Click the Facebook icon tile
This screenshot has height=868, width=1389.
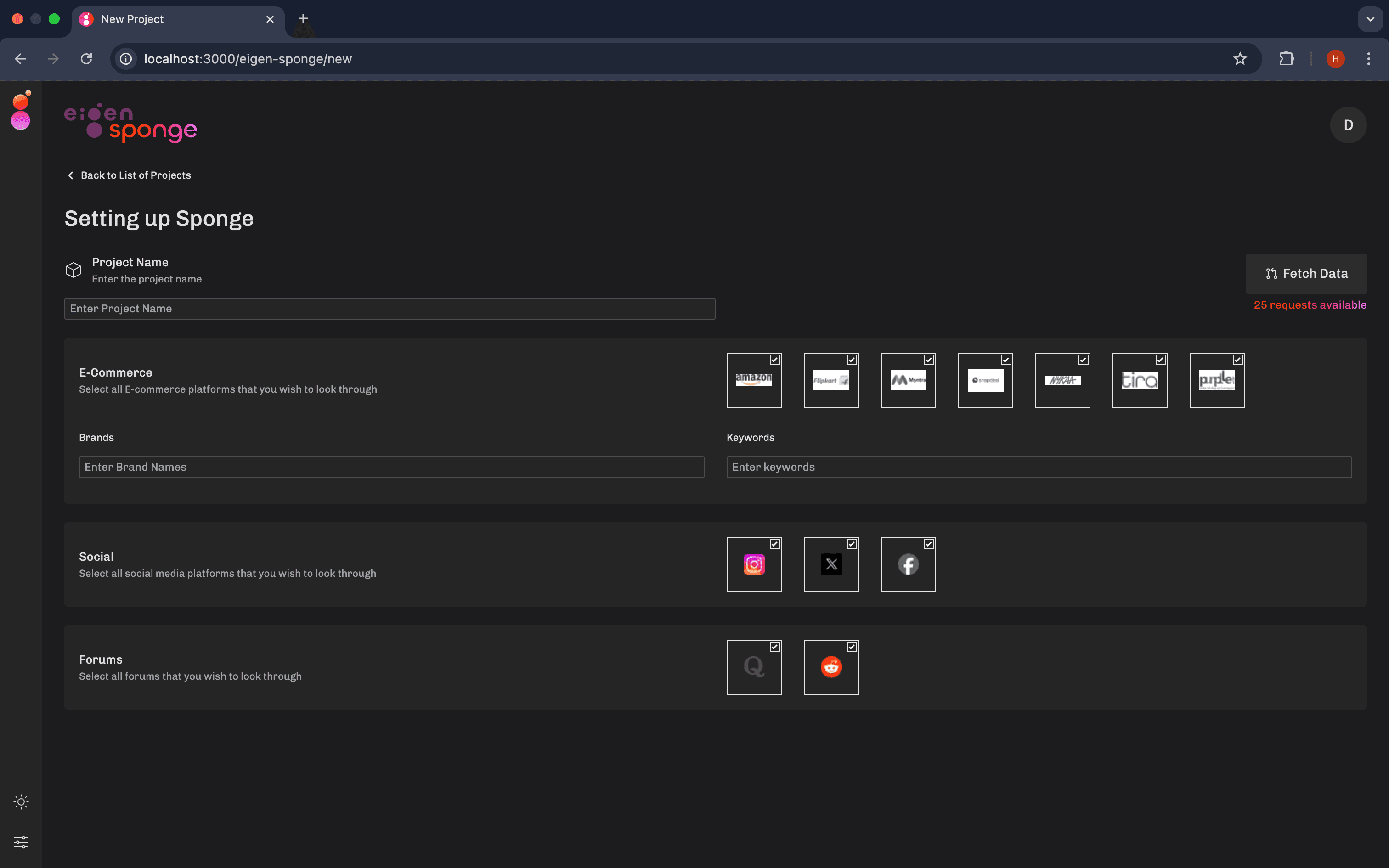pos(908,564)
